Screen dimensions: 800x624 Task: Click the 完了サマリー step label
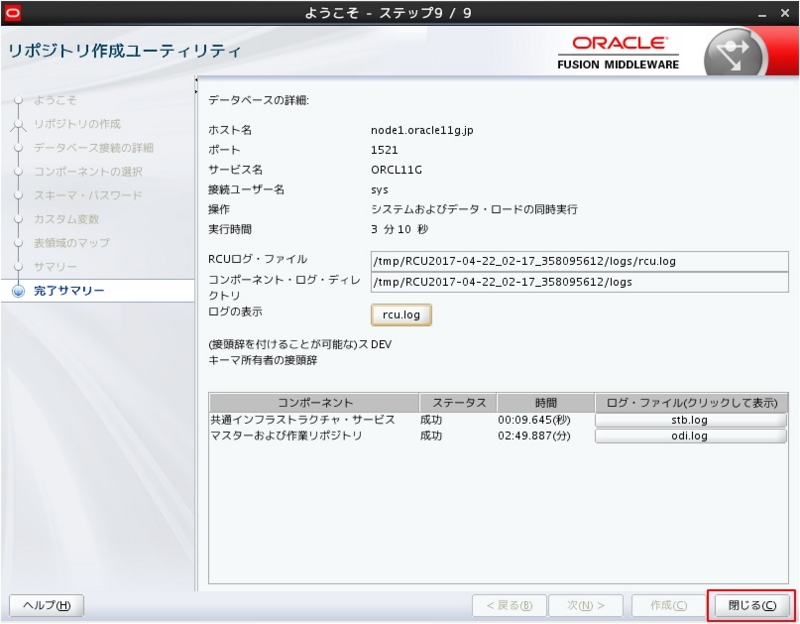coord(69,291)
